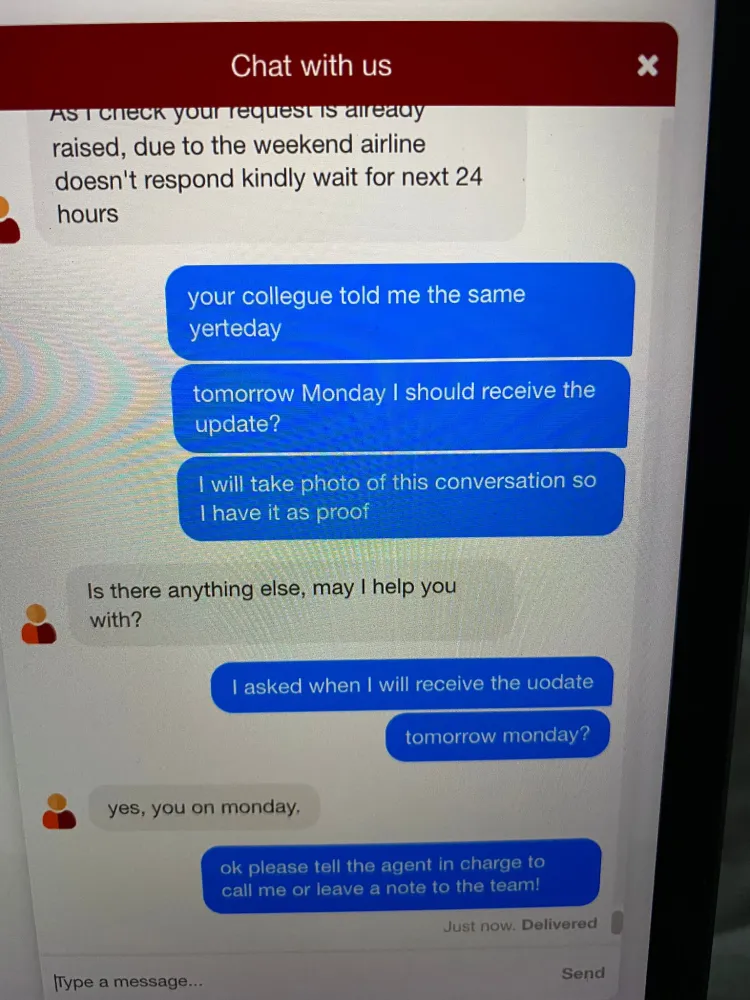Click 'I will take photo of this conversation' bubble

[x=401, y=496]
